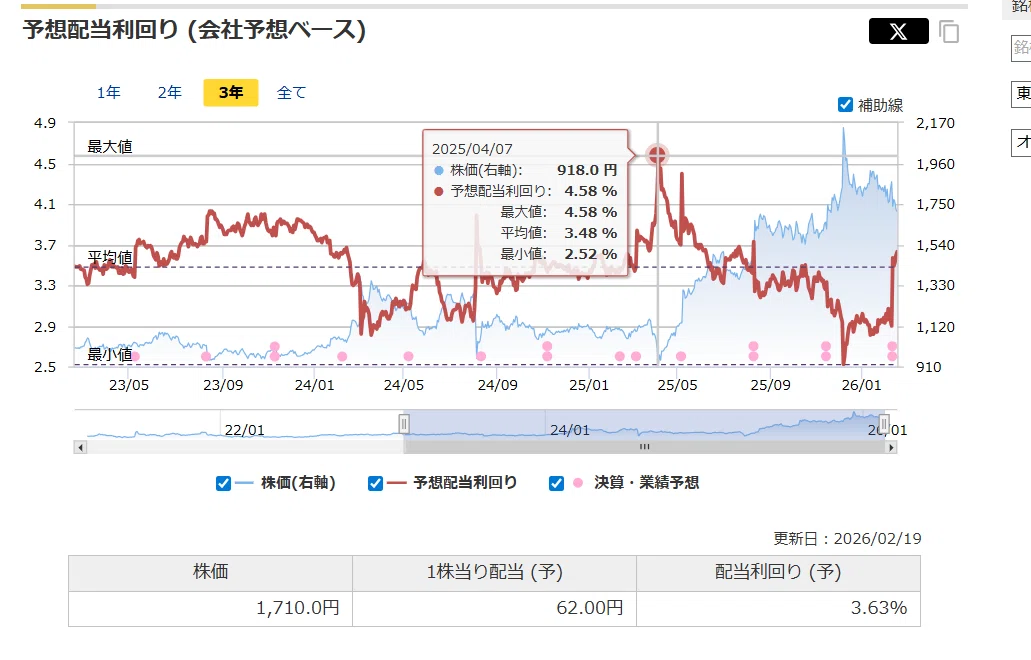Viewport: 1031px width, 660px height.
Task: Select the 全て period tab
Action: tap(291, 93)
